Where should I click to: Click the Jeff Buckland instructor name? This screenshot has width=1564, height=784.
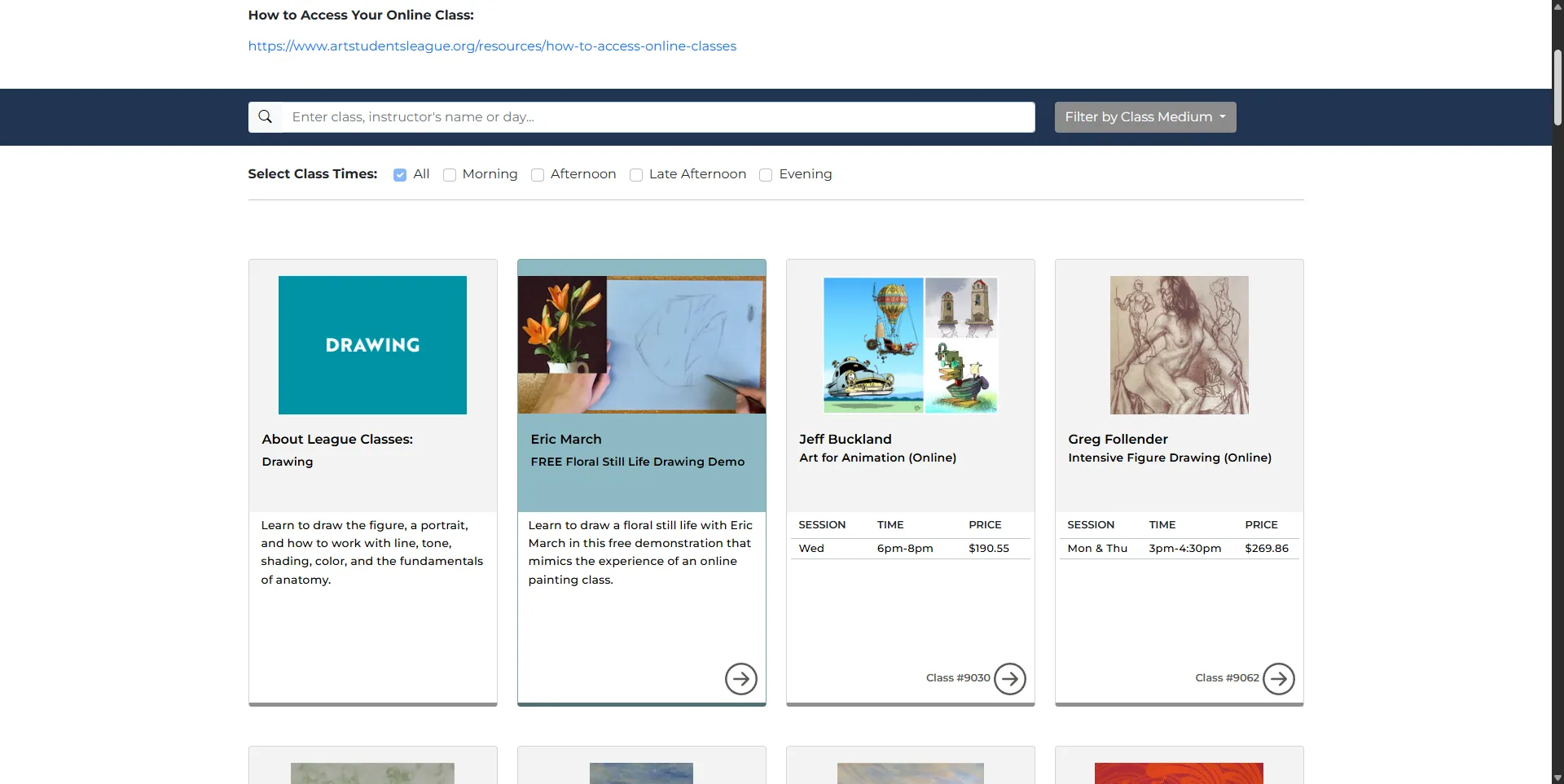pyautogui.click(x=845, y=440)
